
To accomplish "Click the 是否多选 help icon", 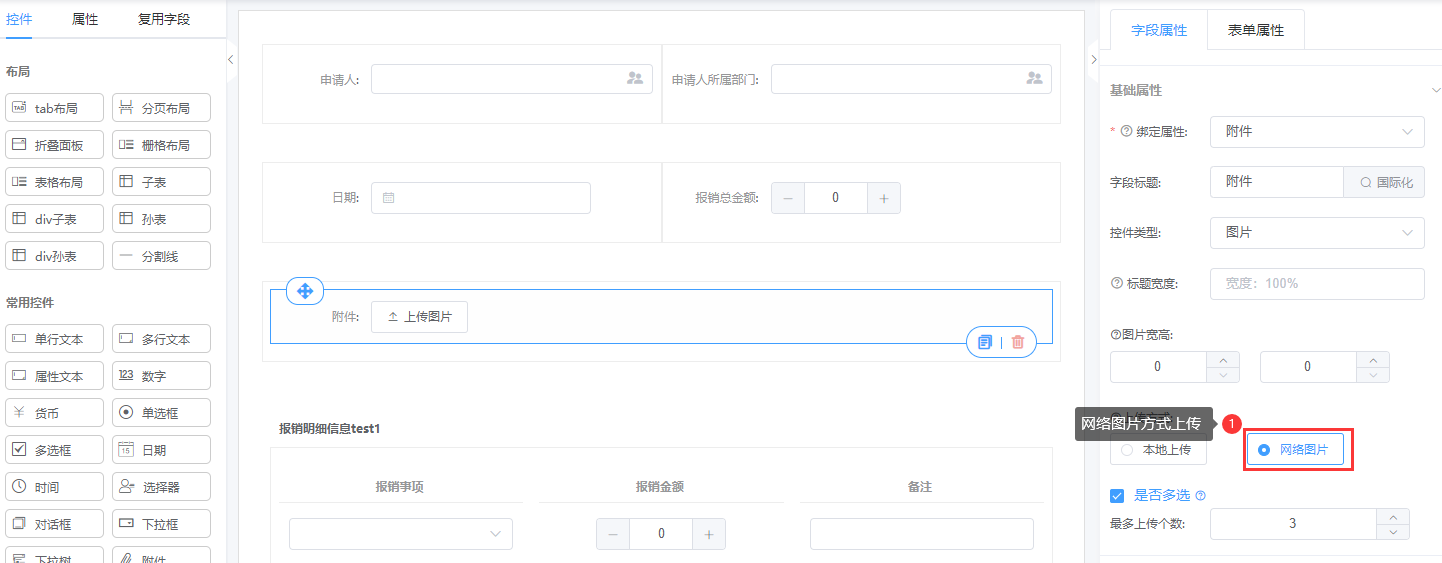I will (x=1200, y=495).
